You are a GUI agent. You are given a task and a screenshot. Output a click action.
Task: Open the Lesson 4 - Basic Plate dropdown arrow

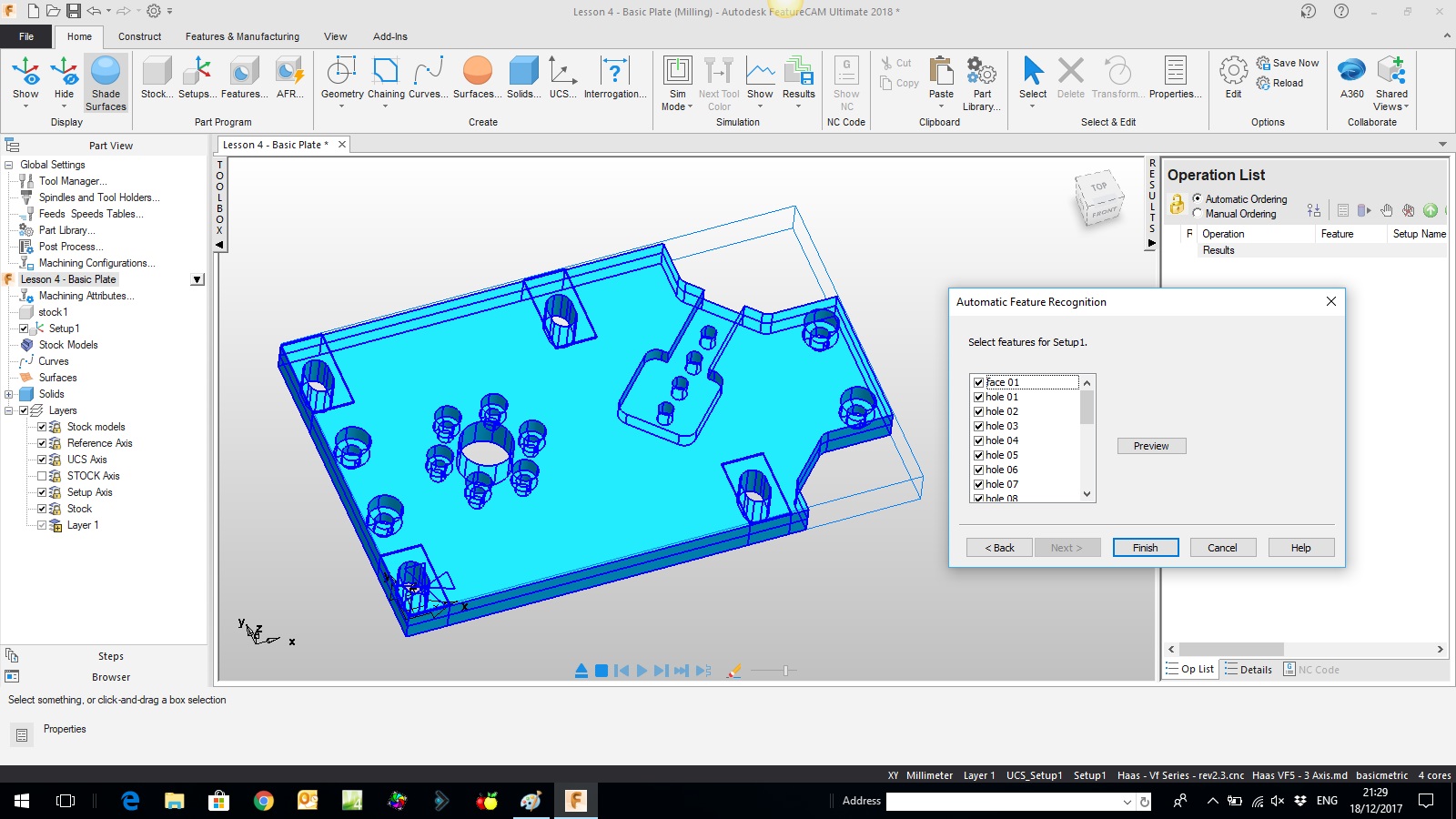point(197,279)
